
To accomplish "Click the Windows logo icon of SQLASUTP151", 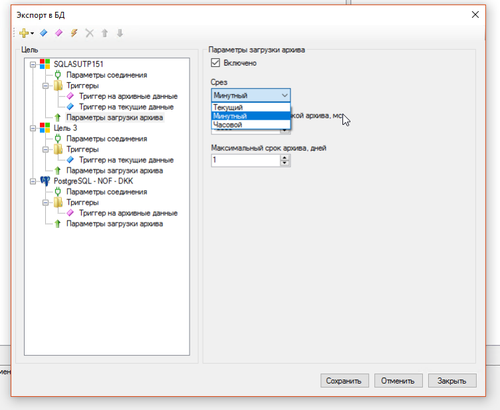I will click(45, 64).
